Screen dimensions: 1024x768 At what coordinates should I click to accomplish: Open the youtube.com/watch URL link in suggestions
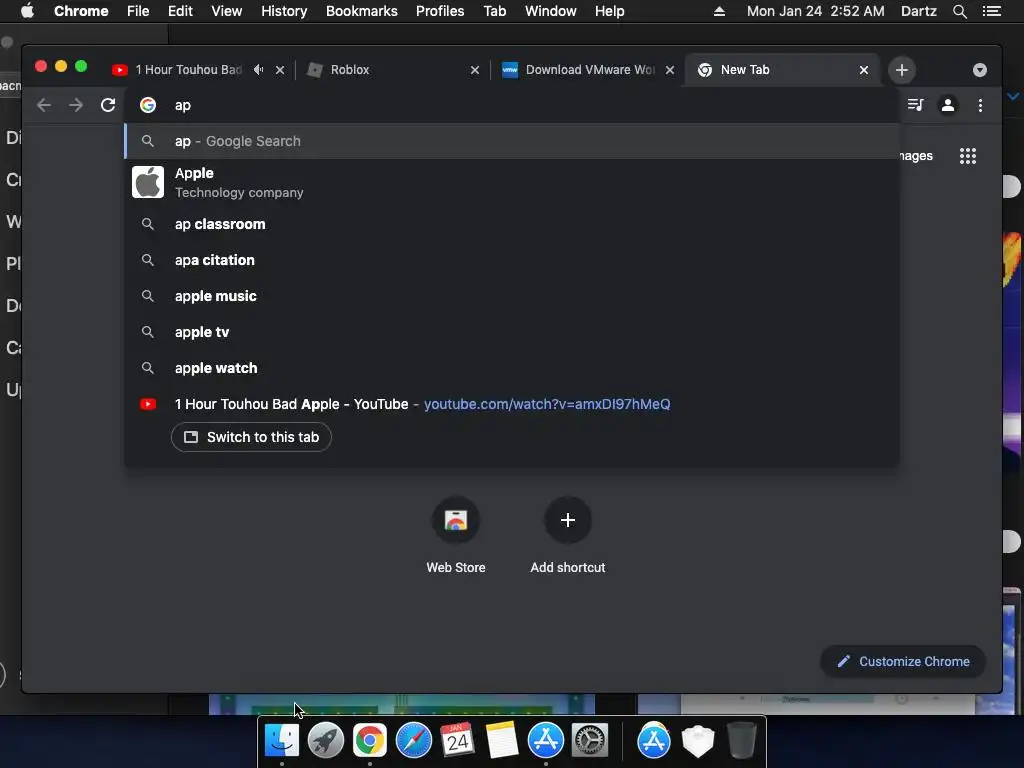(x=547, y=404)
